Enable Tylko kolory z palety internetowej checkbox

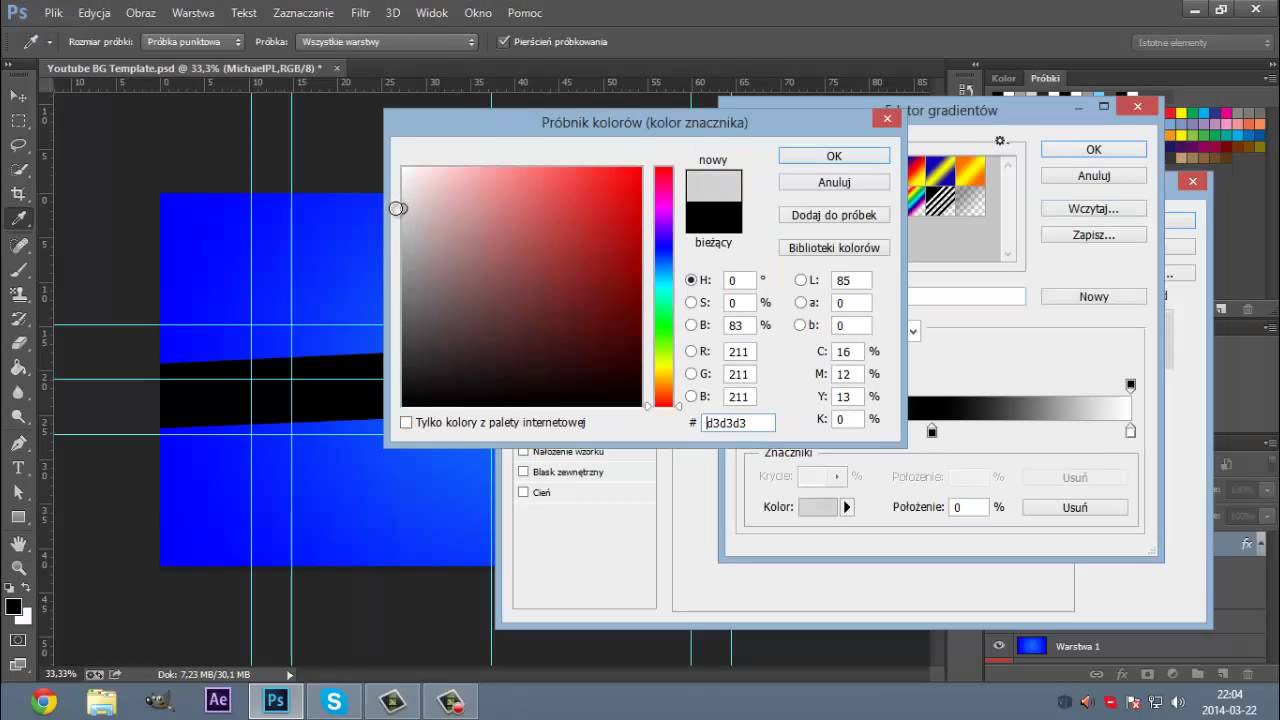click(x=406, y=423)
